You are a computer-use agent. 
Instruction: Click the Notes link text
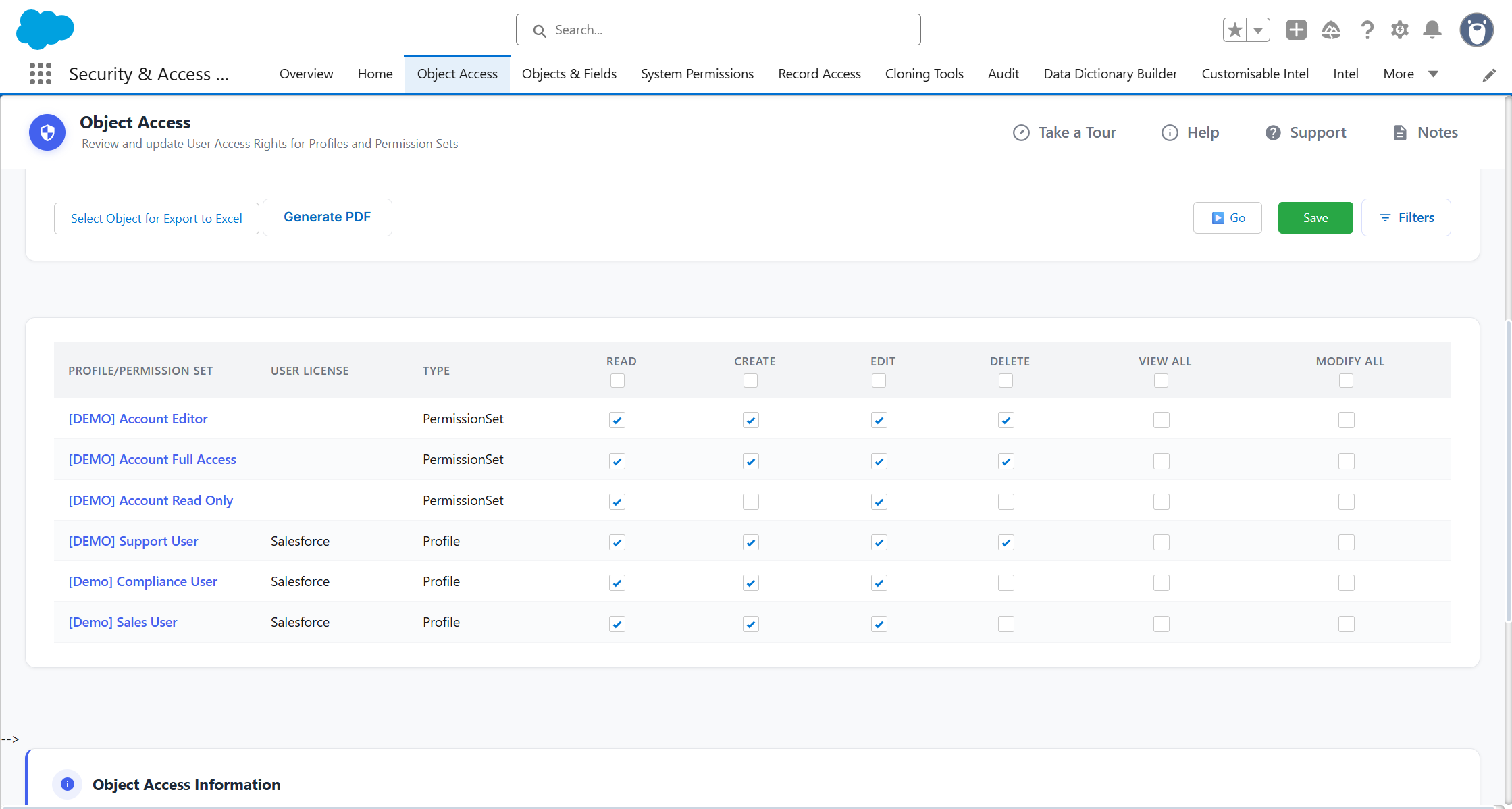[x=1437, y=132]
